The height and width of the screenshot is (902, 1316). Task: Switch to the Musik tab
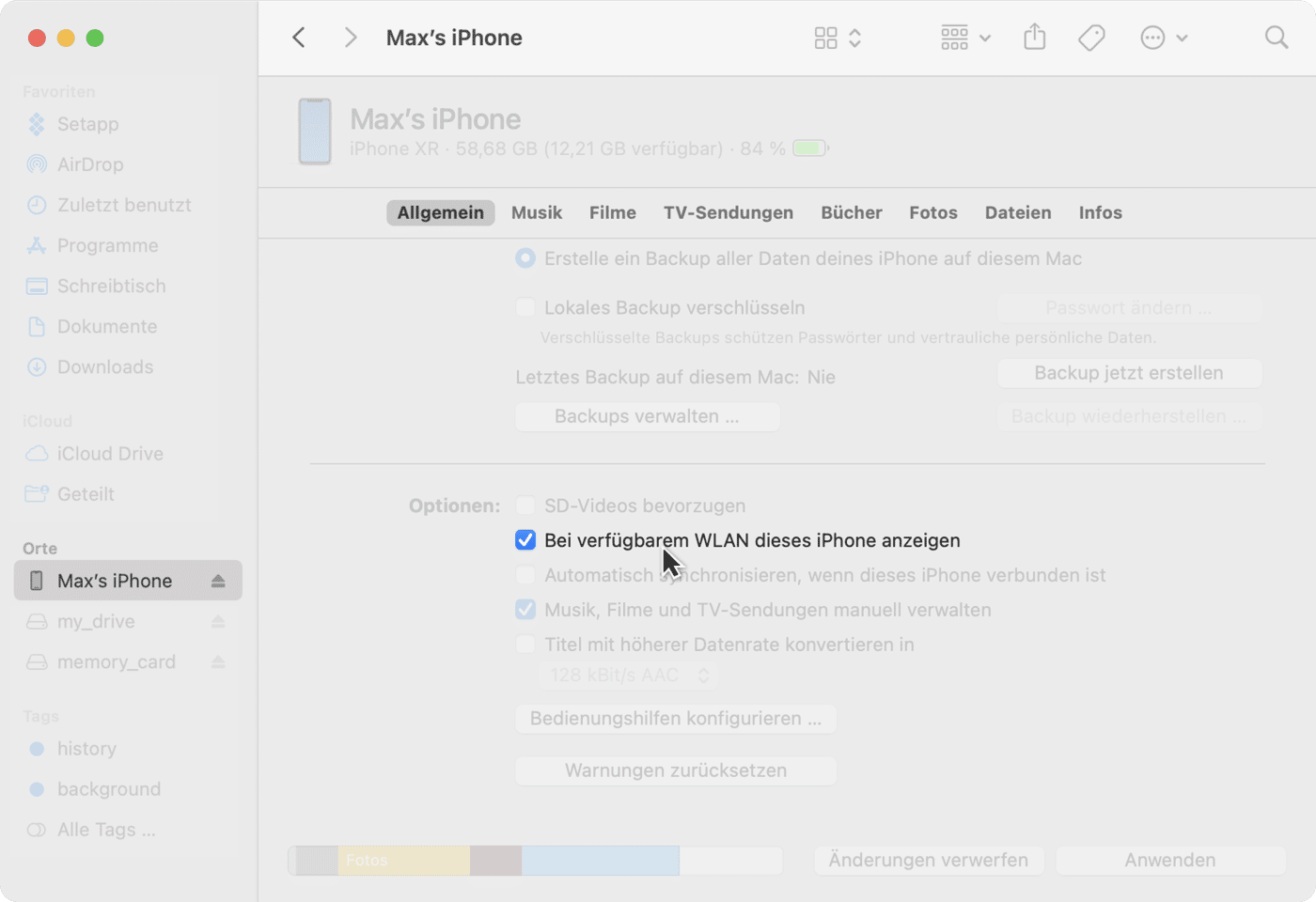(x=537, y=212)
